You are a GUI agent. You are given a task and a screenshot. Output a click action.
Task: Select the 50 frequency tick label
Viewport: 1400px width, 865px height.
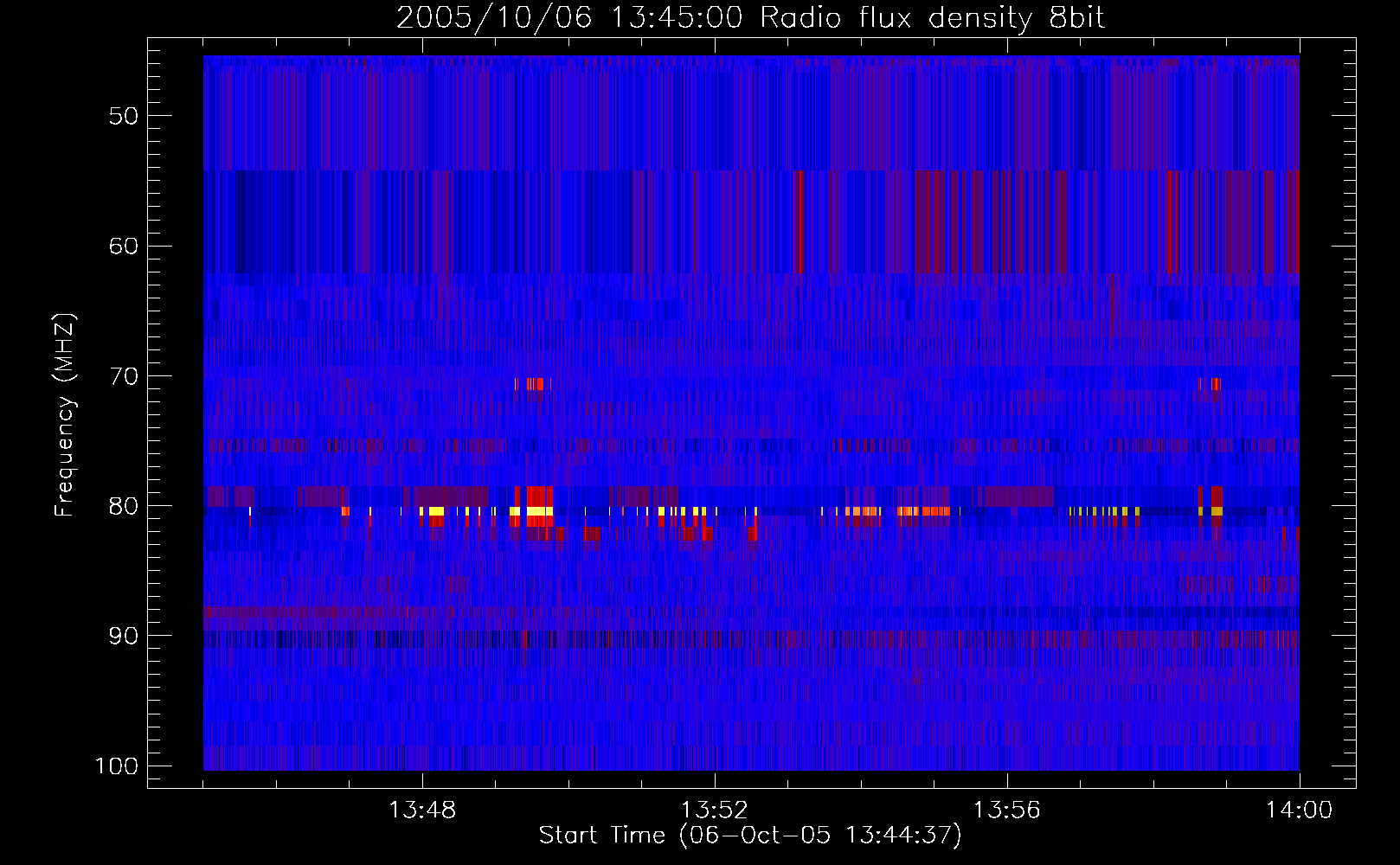(124, 117)
